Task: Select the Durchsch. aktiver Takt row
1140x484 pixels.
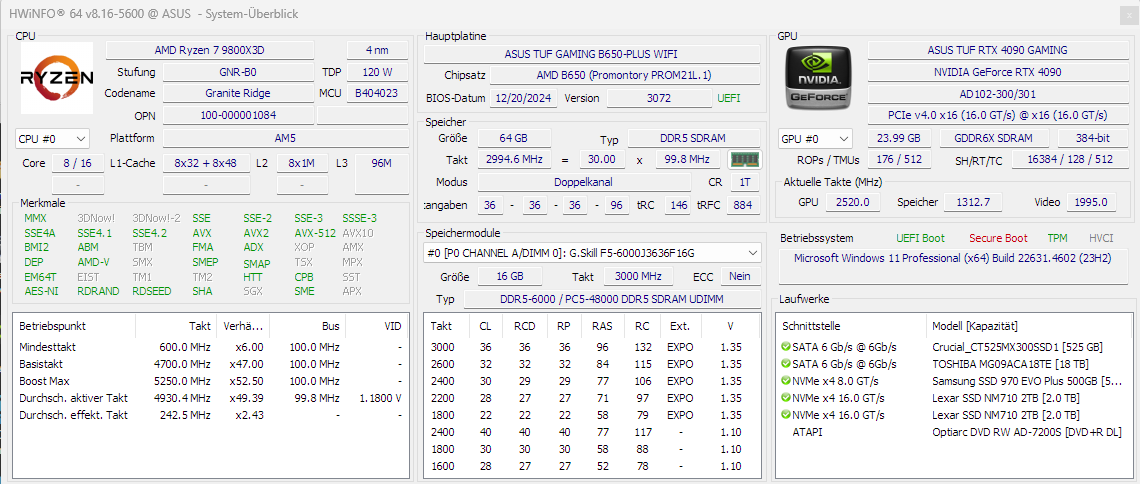Action: click(x=211, y=398)
